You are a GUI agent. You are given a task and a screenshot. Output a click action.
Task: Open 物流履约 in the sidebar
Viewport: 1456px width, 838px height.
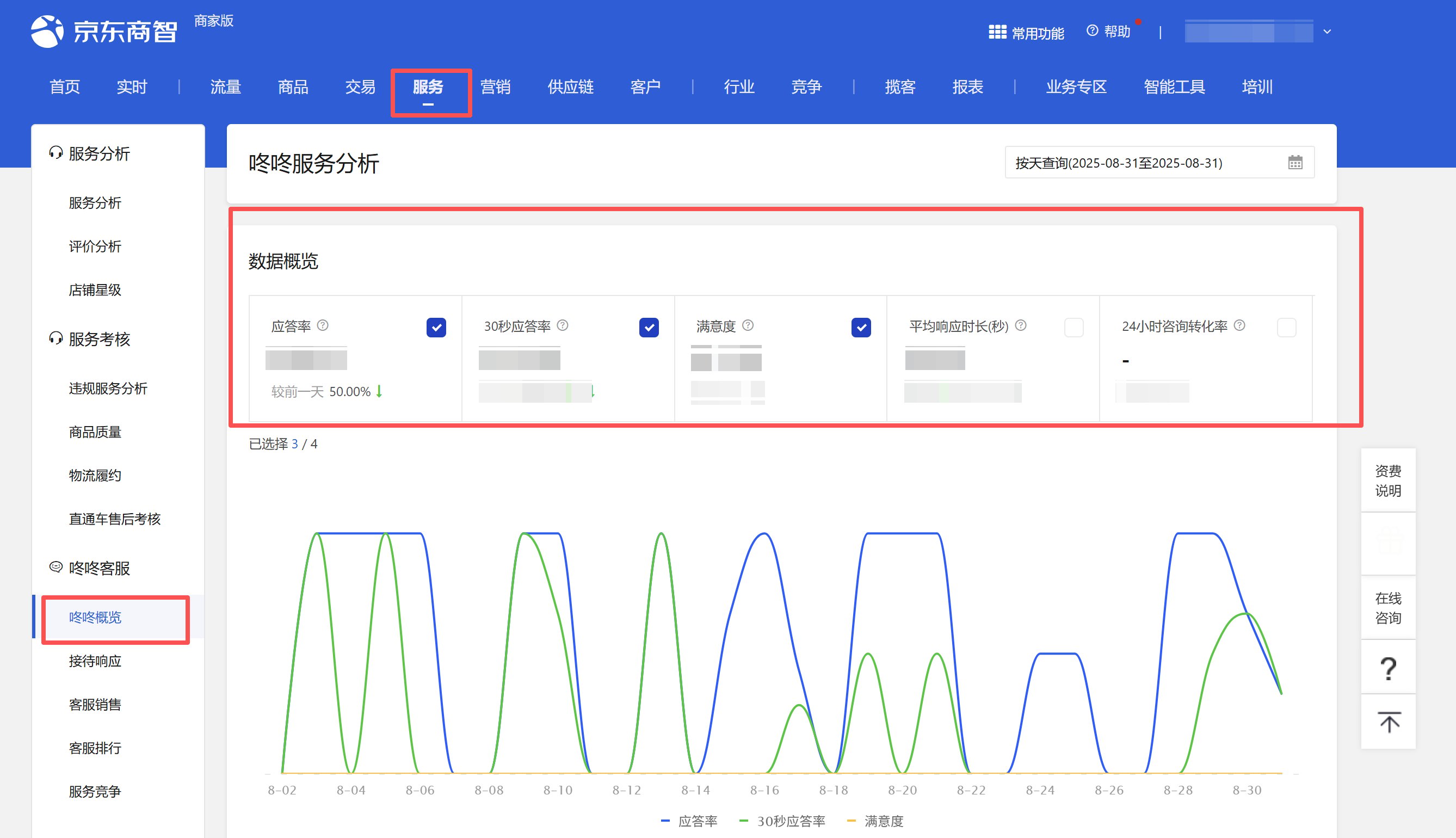[95, 476]
